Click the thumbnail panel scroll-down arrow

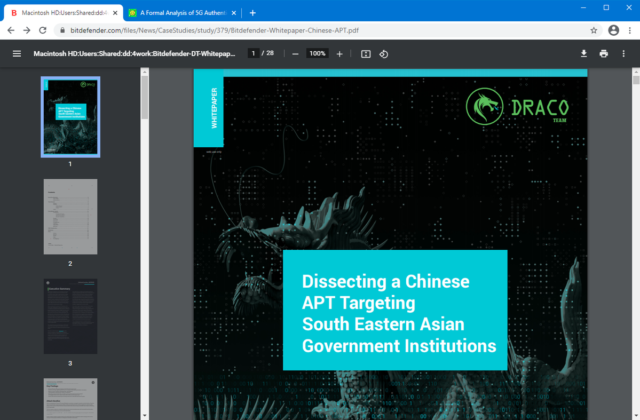click(x=144, y=416)
